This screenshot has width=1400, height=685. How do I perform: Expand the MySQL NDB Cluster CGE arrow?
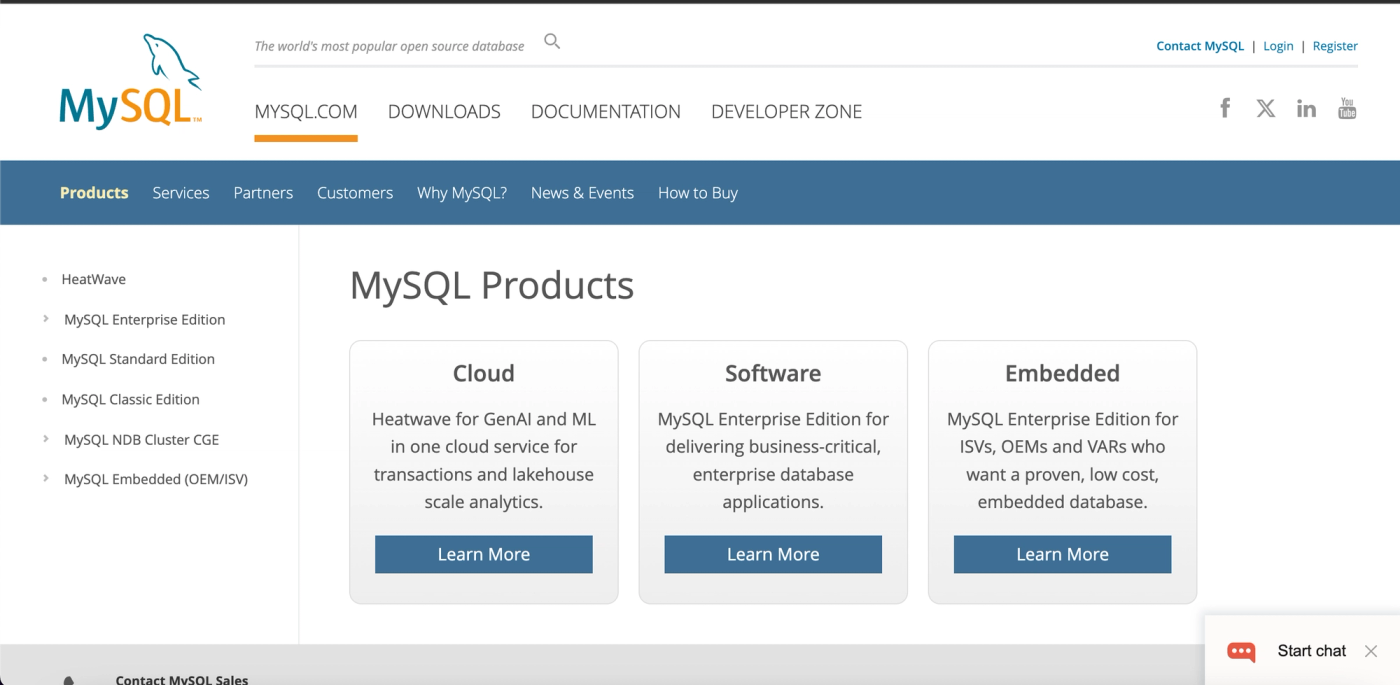[x=46, y=439]
